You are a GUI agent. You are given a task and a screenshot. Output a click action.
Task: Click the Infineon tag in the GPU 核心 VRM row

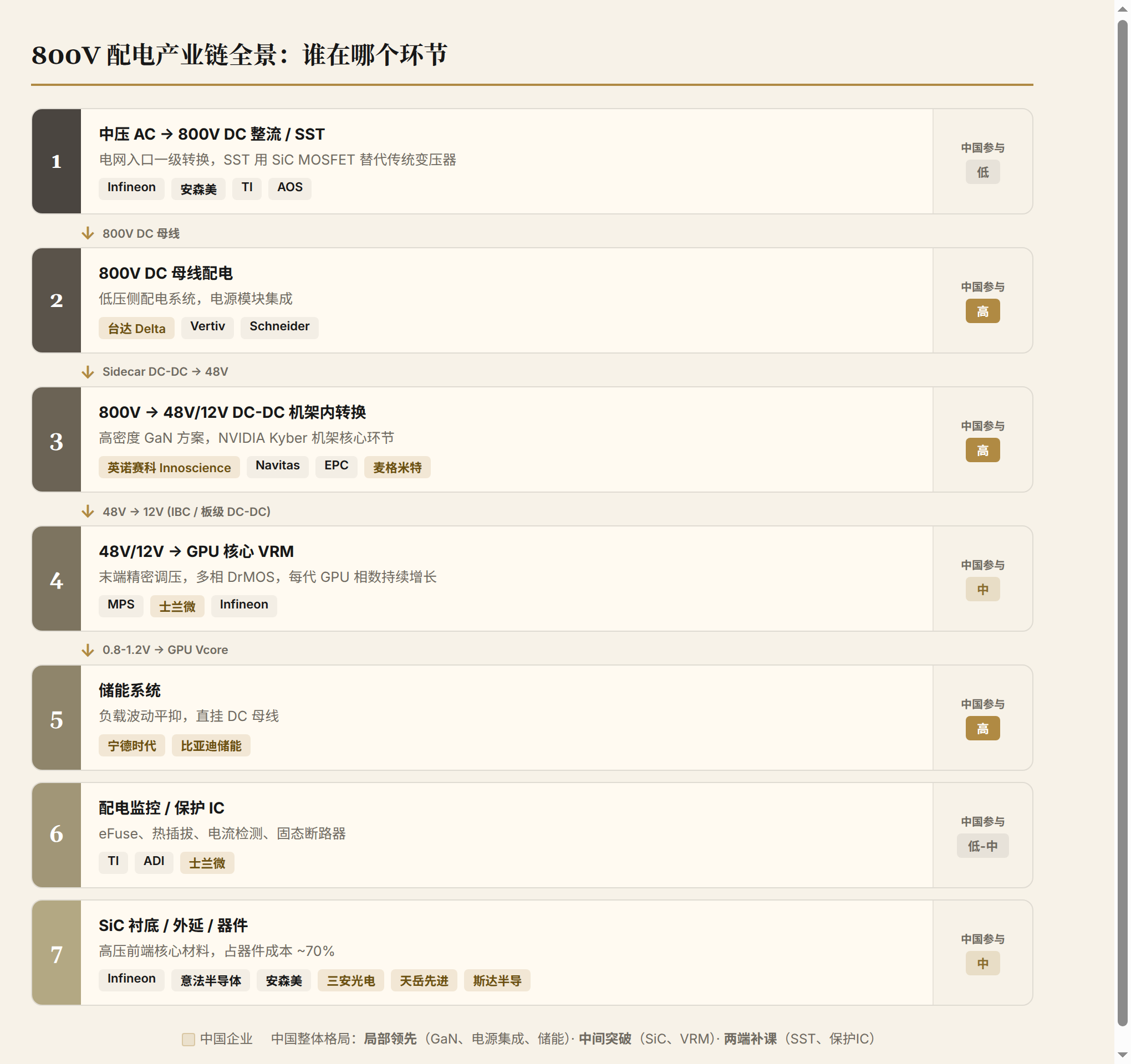pos(244,606)
